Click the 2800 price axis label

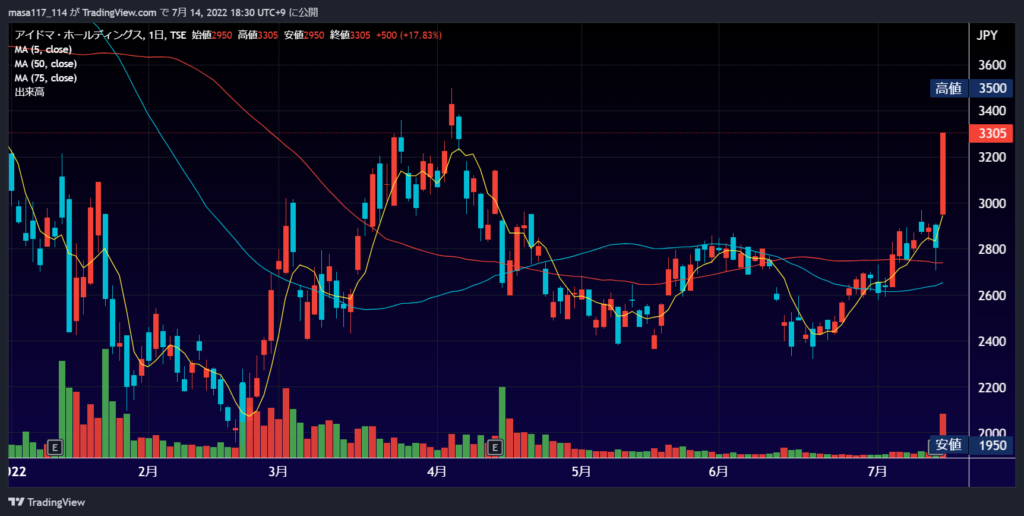pos(992,250)
